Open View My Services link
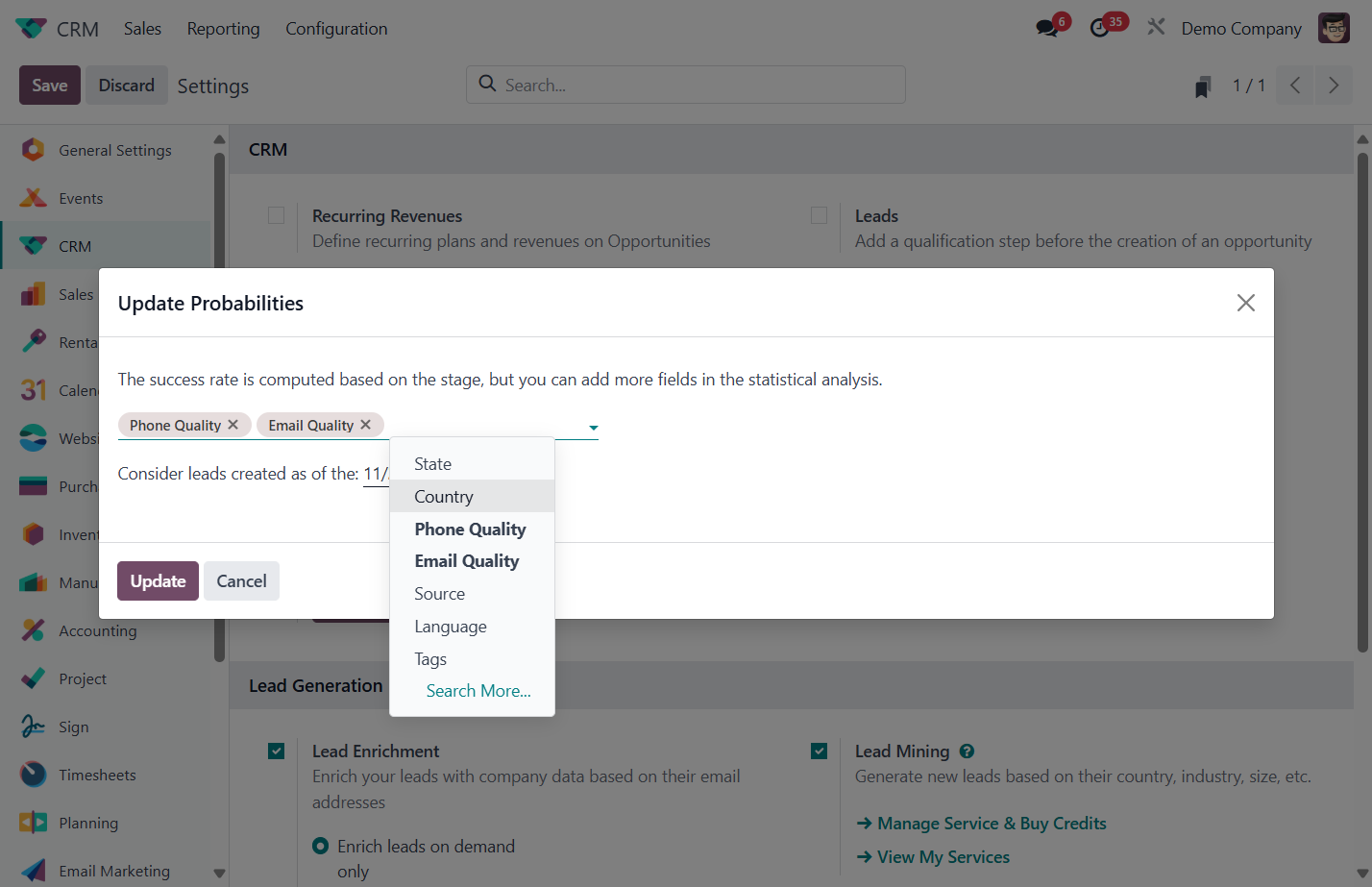 (x=933, y=857)
